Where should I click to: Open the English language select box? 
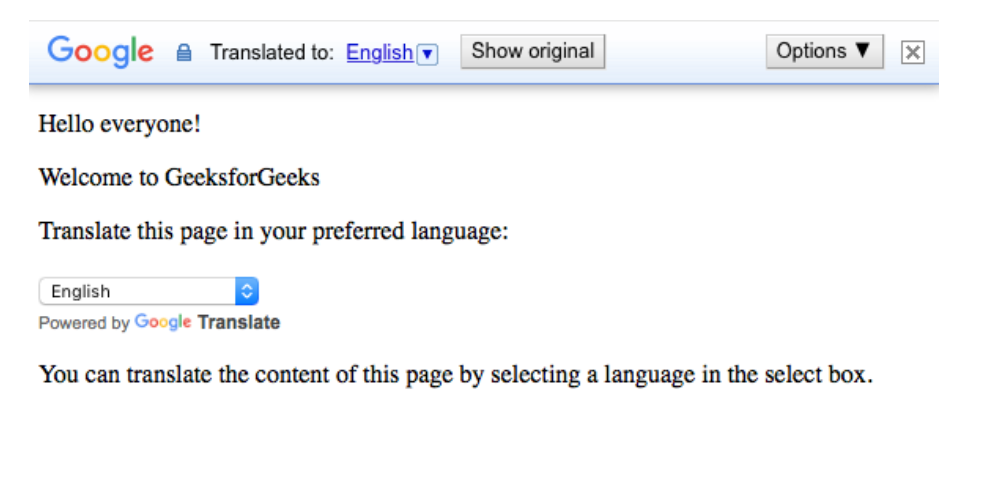(138, 291)
